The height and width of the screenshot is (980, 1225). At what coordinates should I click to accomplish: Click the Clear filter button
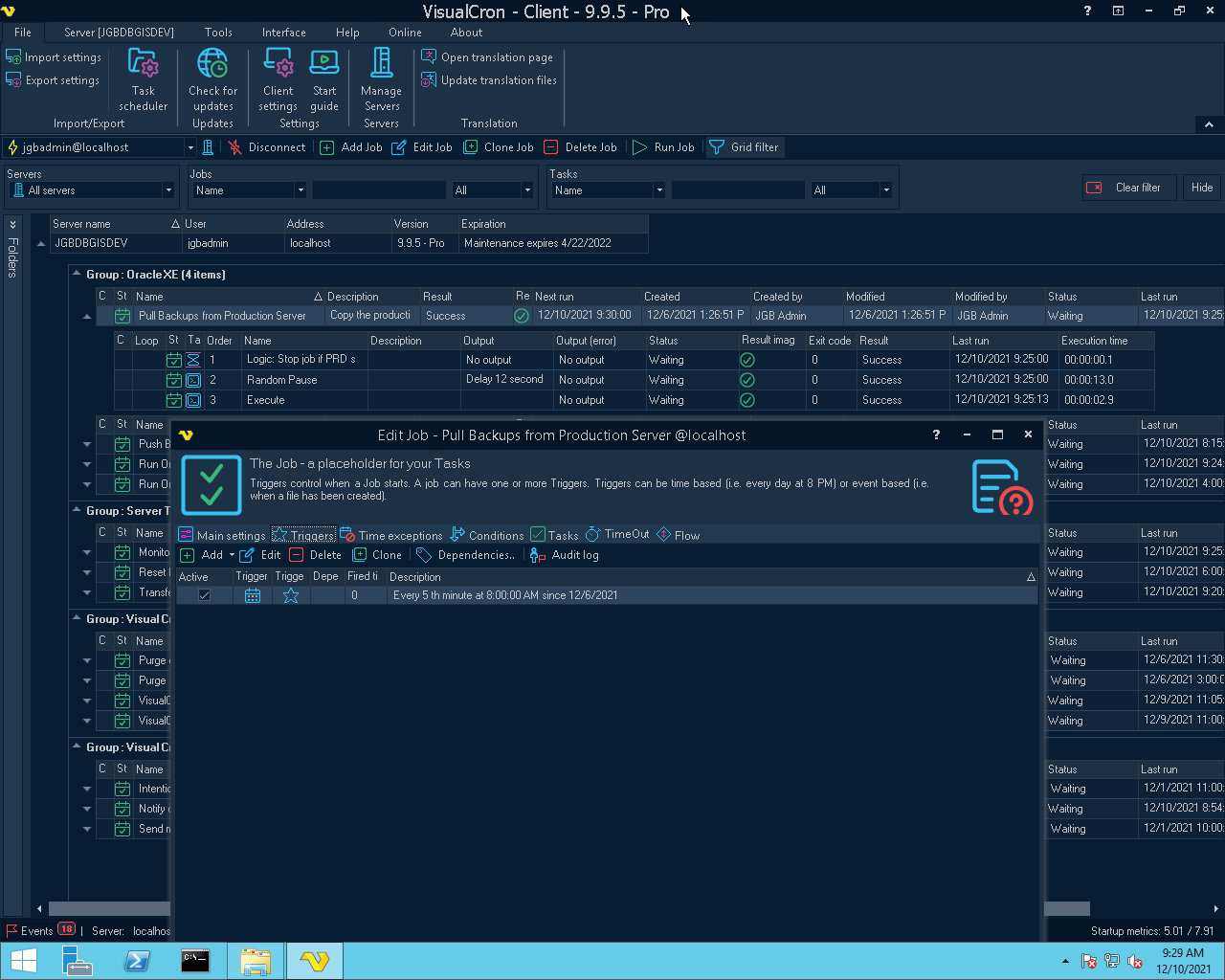[x=1128, y=188]
